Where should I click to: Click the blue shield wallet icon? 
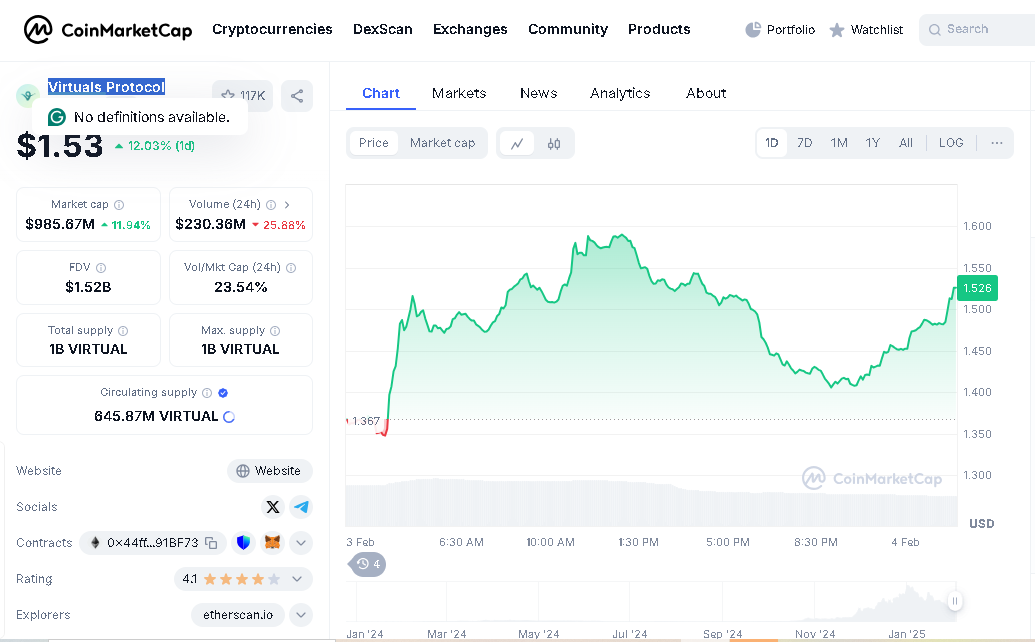(x=244, y=542)
